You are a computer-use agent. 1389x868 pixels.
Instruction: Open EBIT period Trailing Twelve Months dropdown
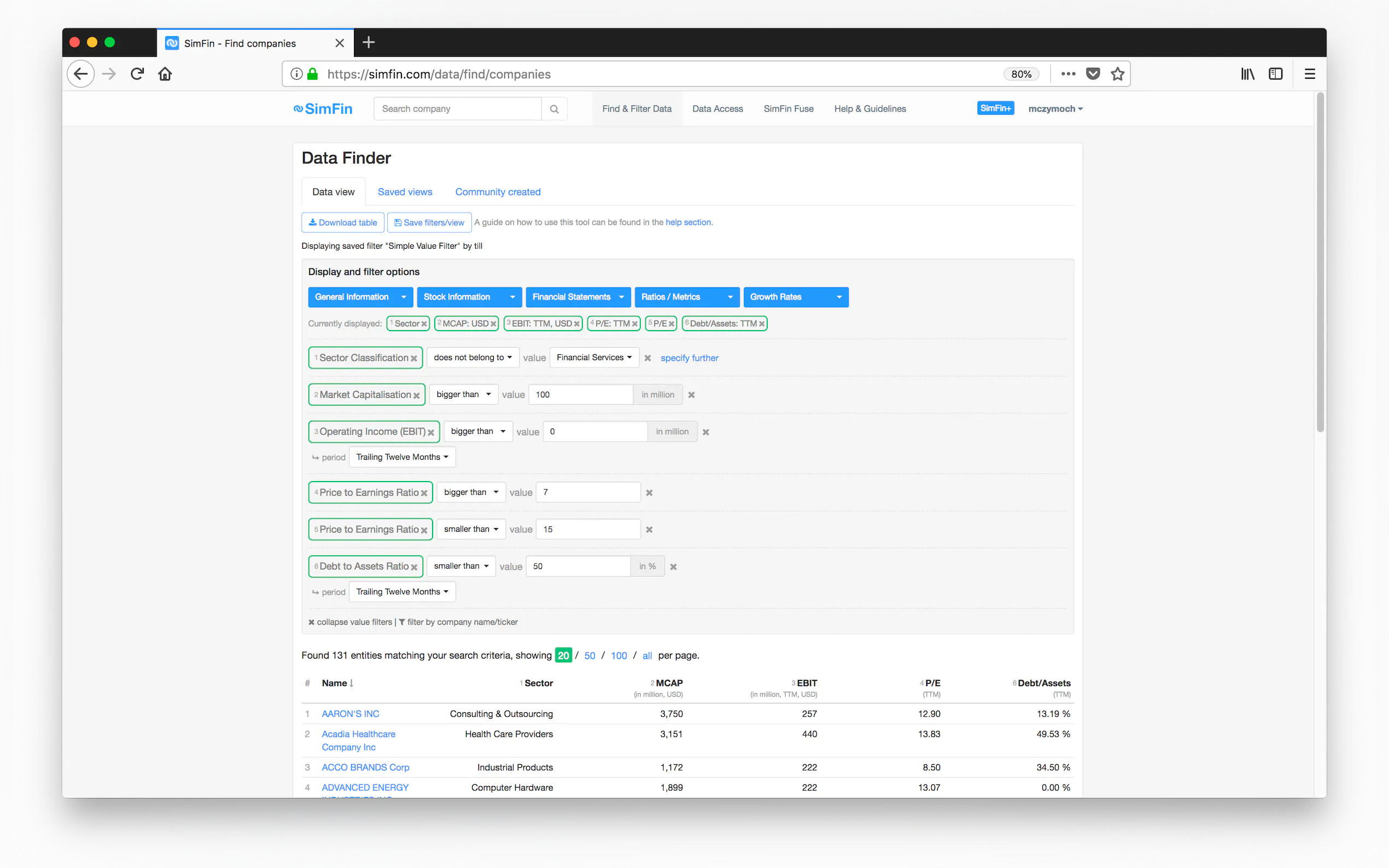tap(402, 457)
